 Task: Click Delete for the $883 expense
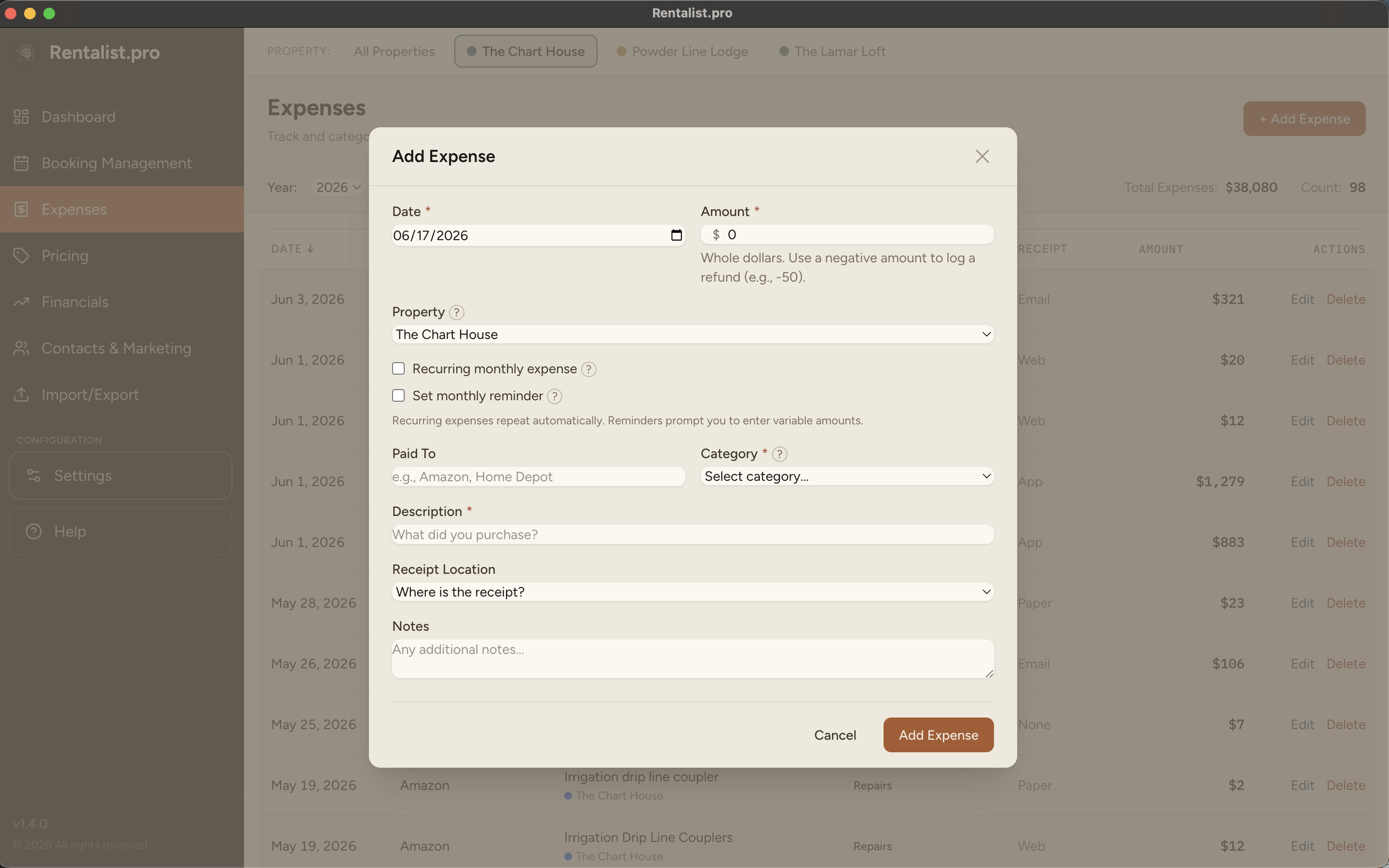click(1346, 542)
